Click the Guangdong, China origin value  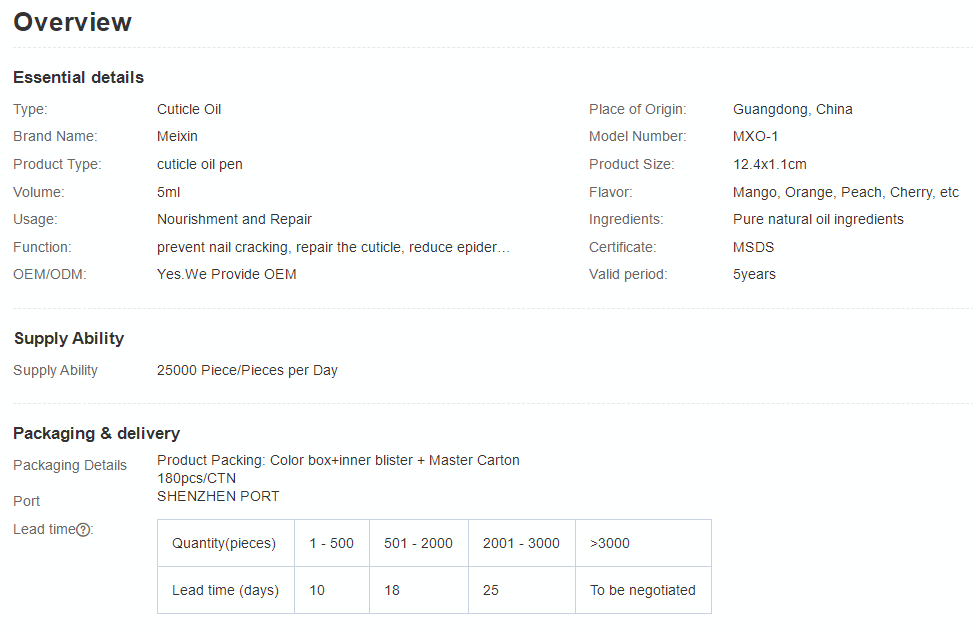792,110
